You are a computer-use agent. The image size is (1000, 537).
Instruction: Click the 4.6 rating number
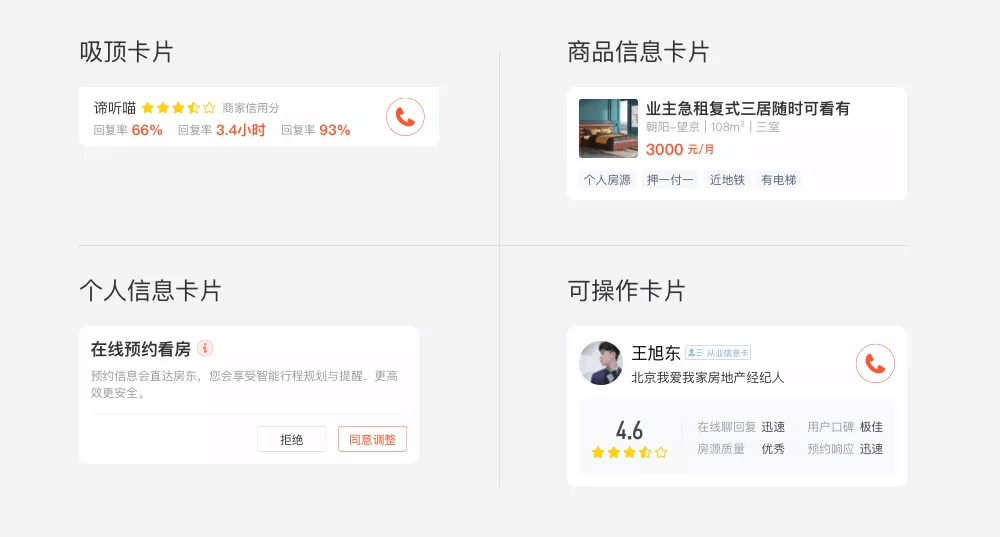tap(629, 430)
